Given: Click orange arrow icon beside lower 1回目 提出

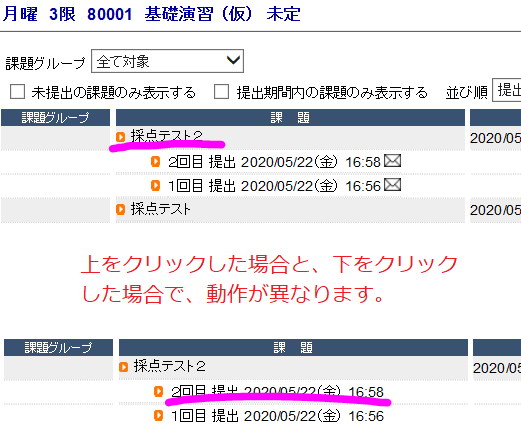Looking at the screenshot, I should pyautogui.click(x=158, y=416).
